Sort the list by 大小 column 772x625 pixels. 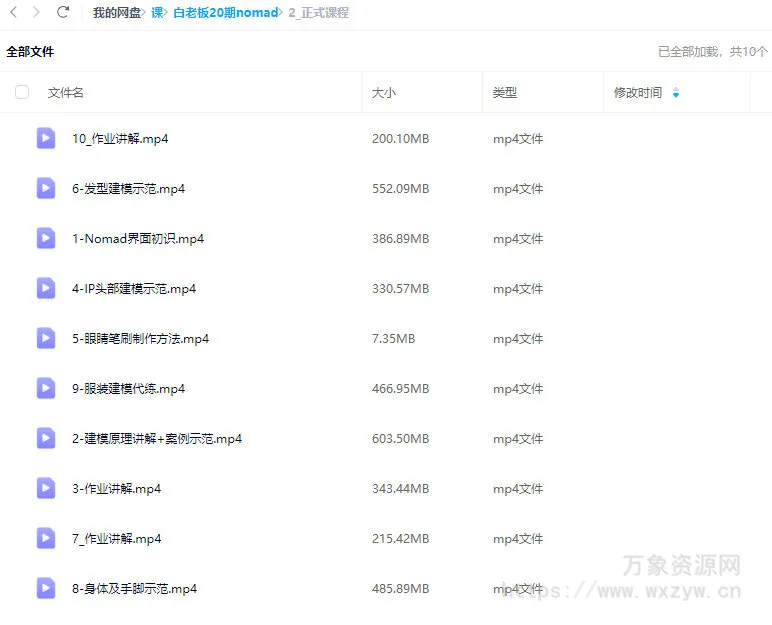[384, 92]
